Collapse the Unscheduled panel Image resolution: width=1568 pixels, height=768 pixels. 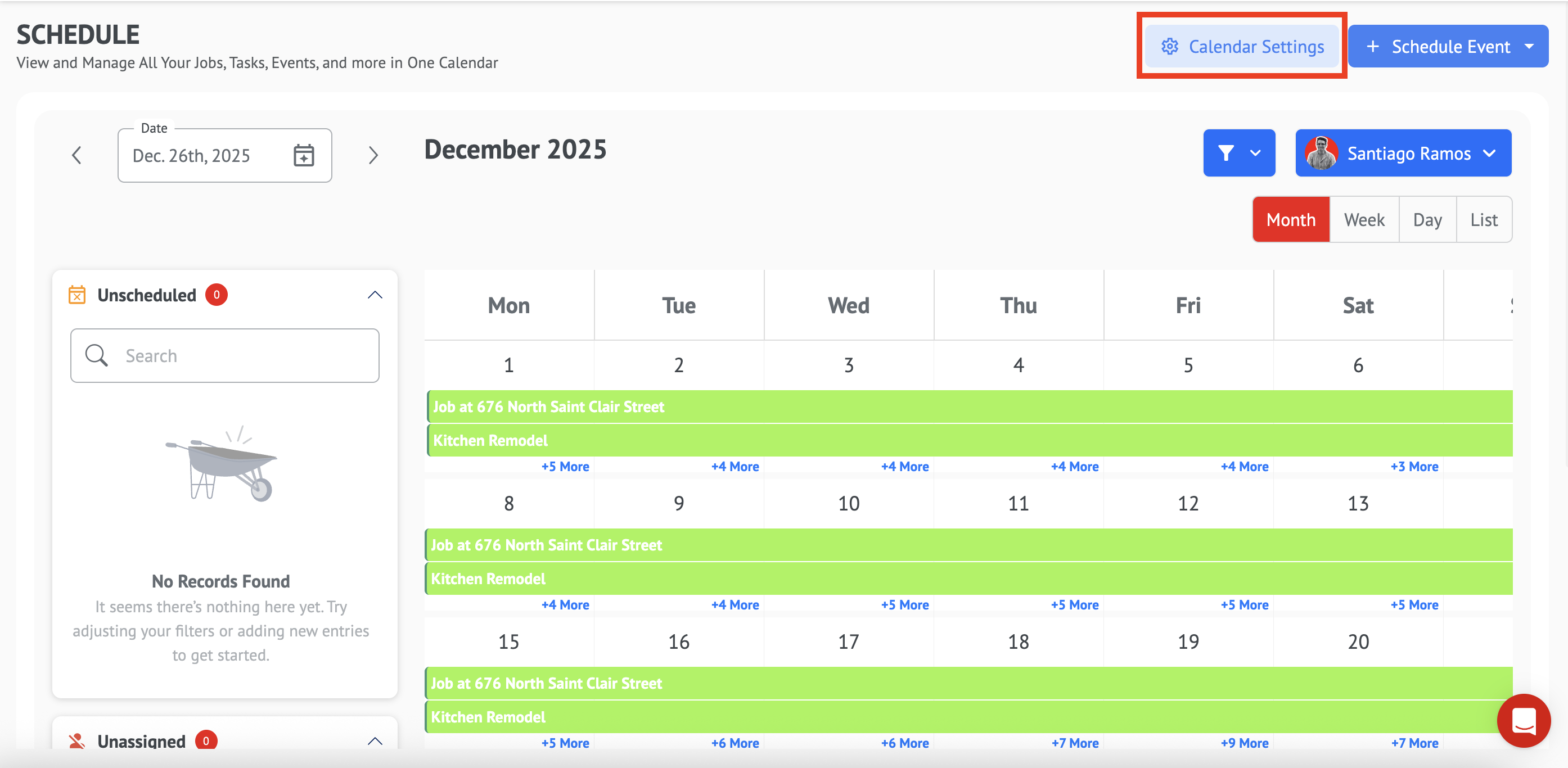coord(375,295)
